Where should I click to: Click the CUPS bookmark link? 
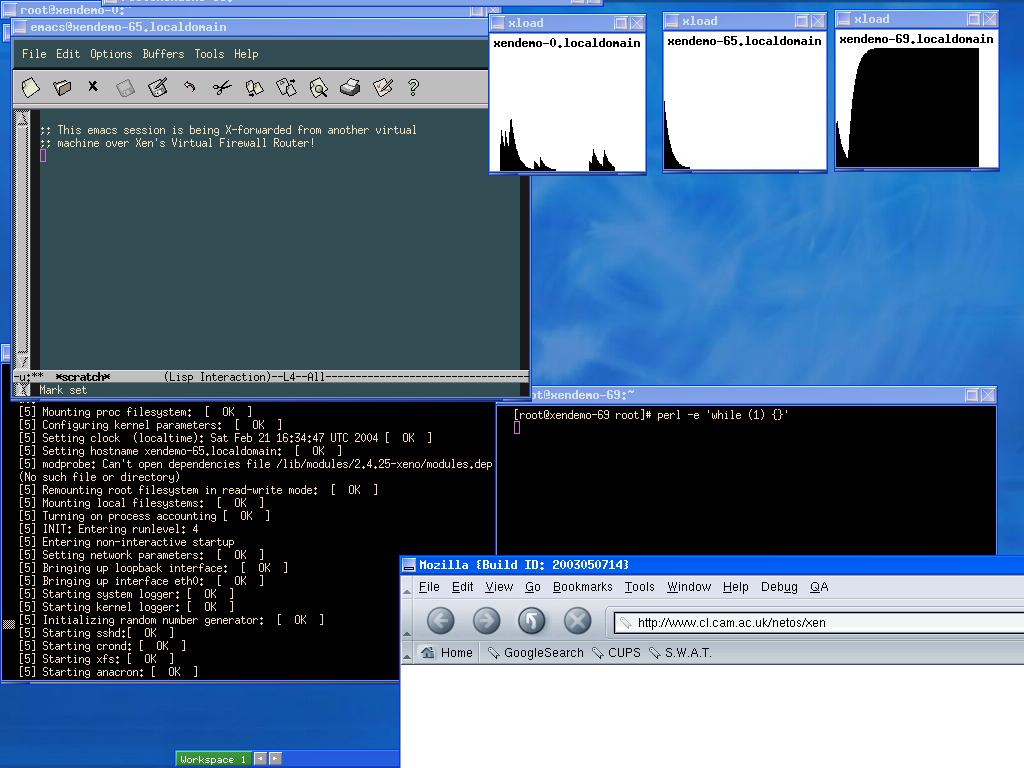[616, 652]
